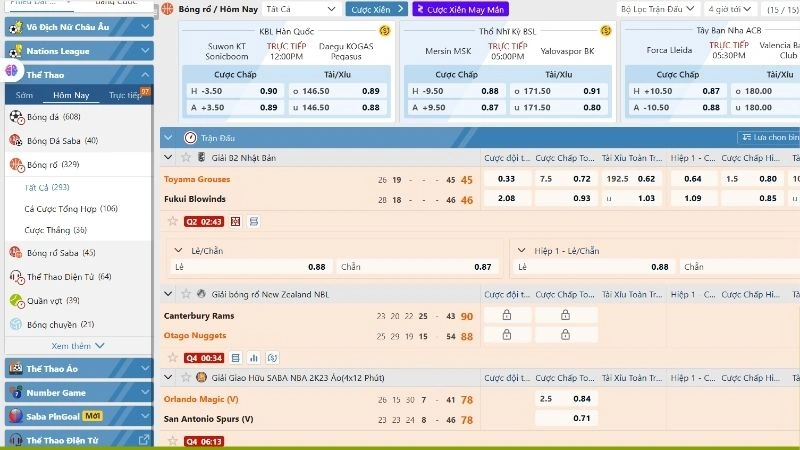Select Cá Cược Tổng Hợp (106)
Viewport: 800px width, 450px height.
point(71,209)
